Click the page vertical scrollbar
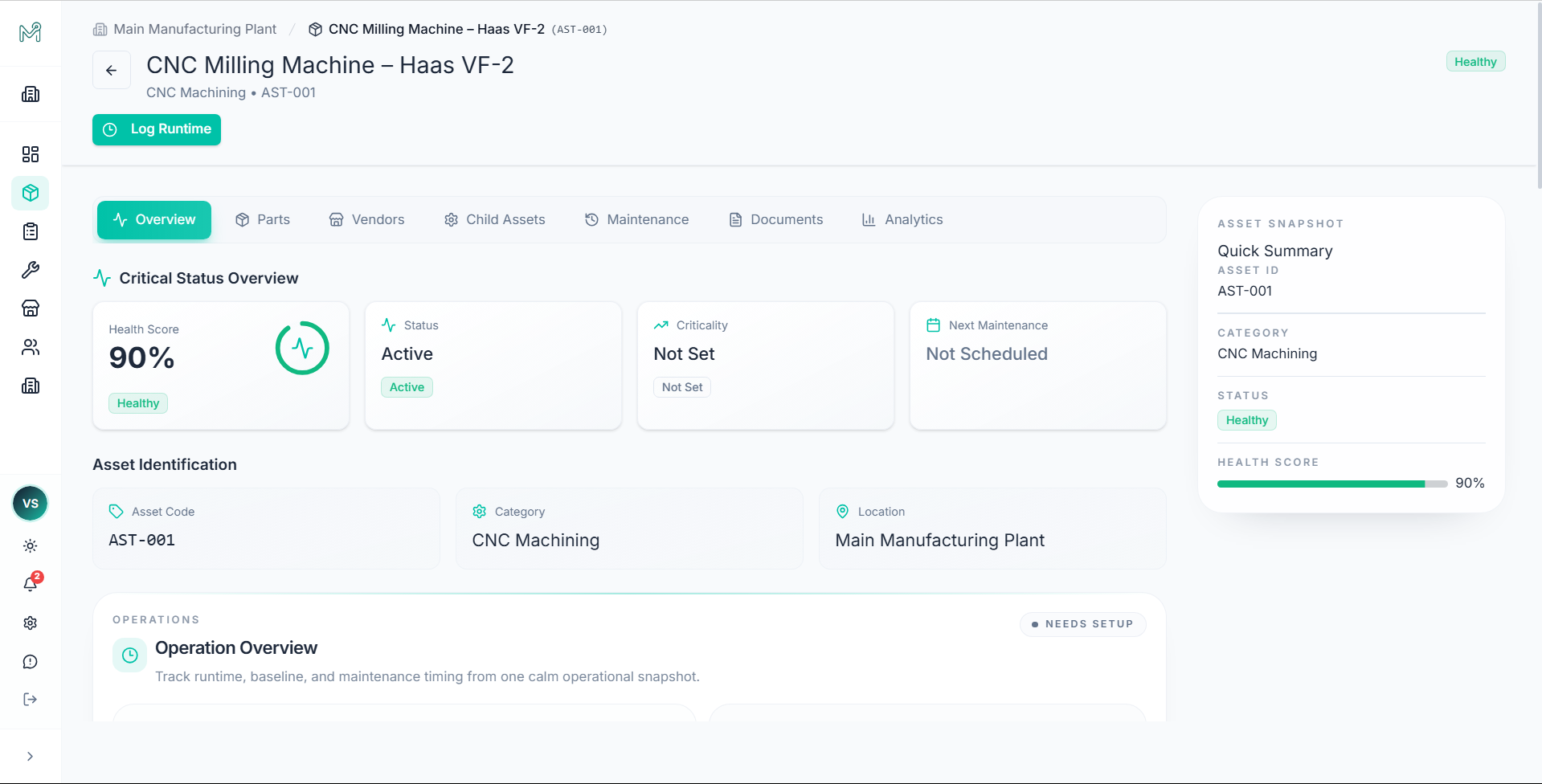This screenshot has width=1542, height=784. point(1539,95)
